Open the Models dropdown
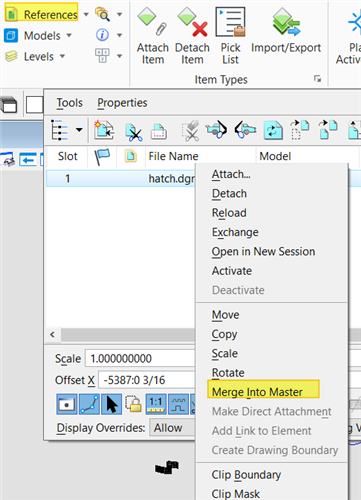361x500 pixels. (x=69, y=35)
